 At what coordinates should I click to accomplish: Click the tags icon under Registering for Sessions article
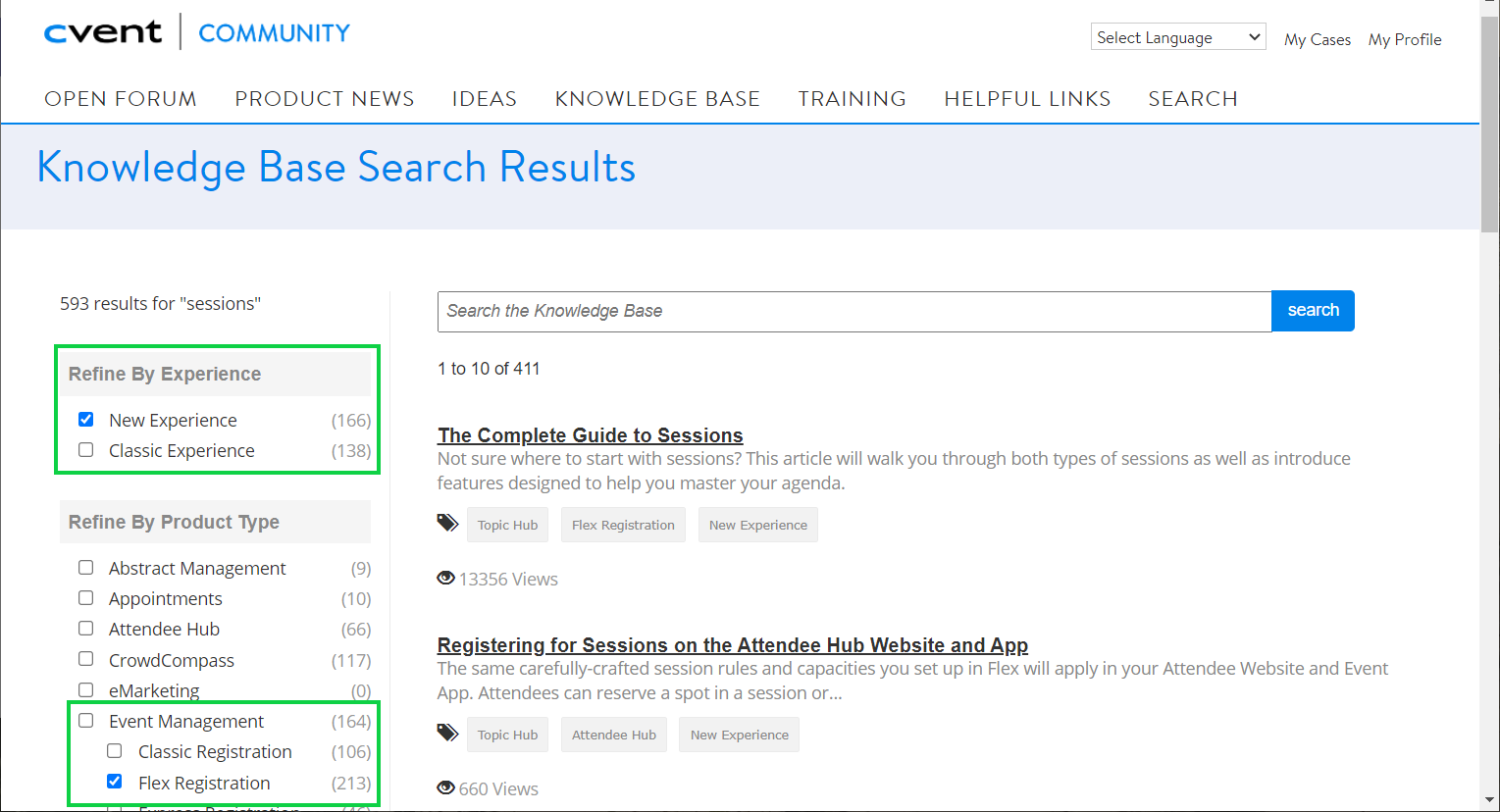tap(447, 733)
